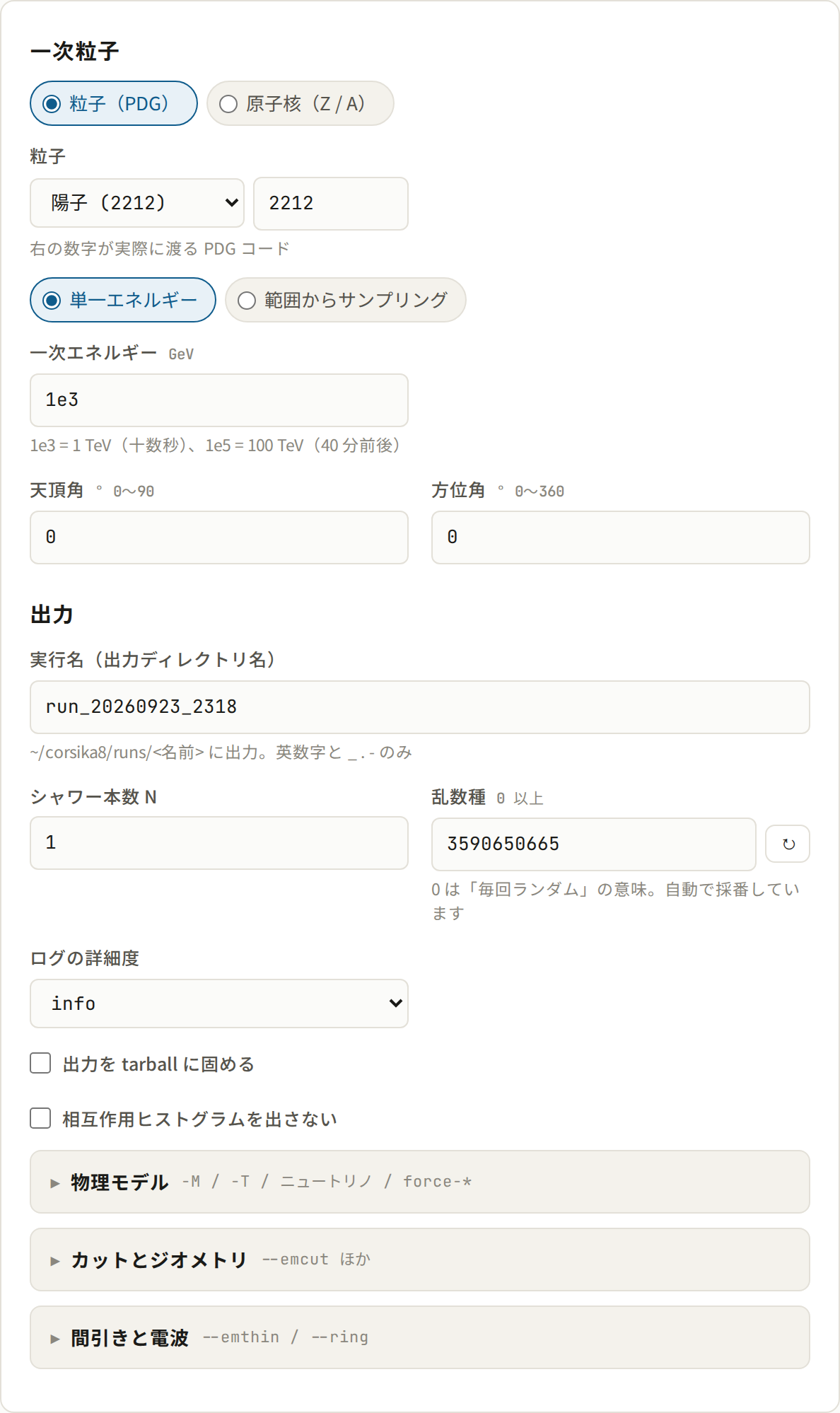Click the シャワー本数 N input field
Screen dimensions: 840x1413
[x=219, y=843]
